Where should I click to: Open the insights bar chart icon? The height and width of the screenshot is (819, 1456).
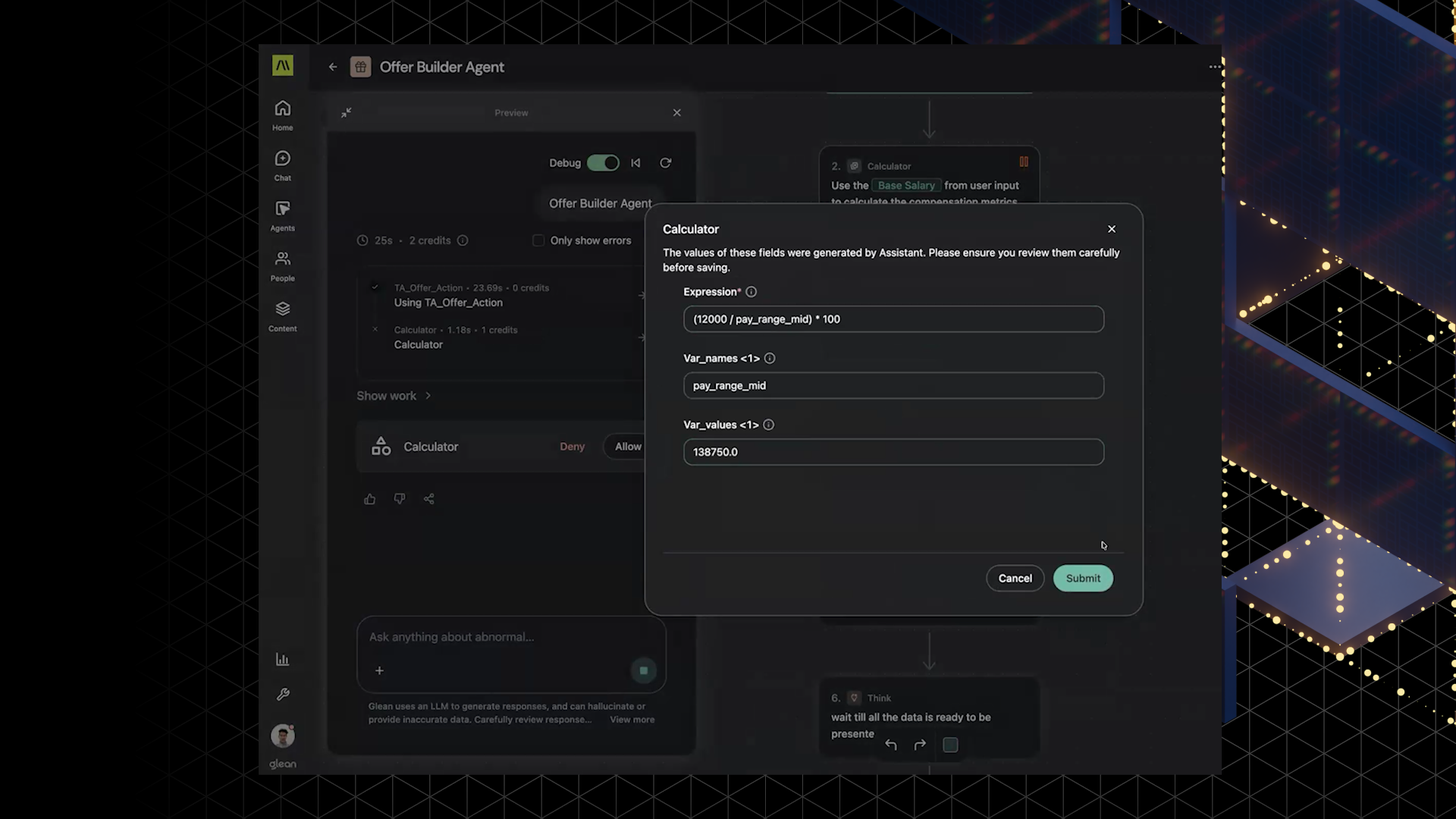[x=282, y=659]
